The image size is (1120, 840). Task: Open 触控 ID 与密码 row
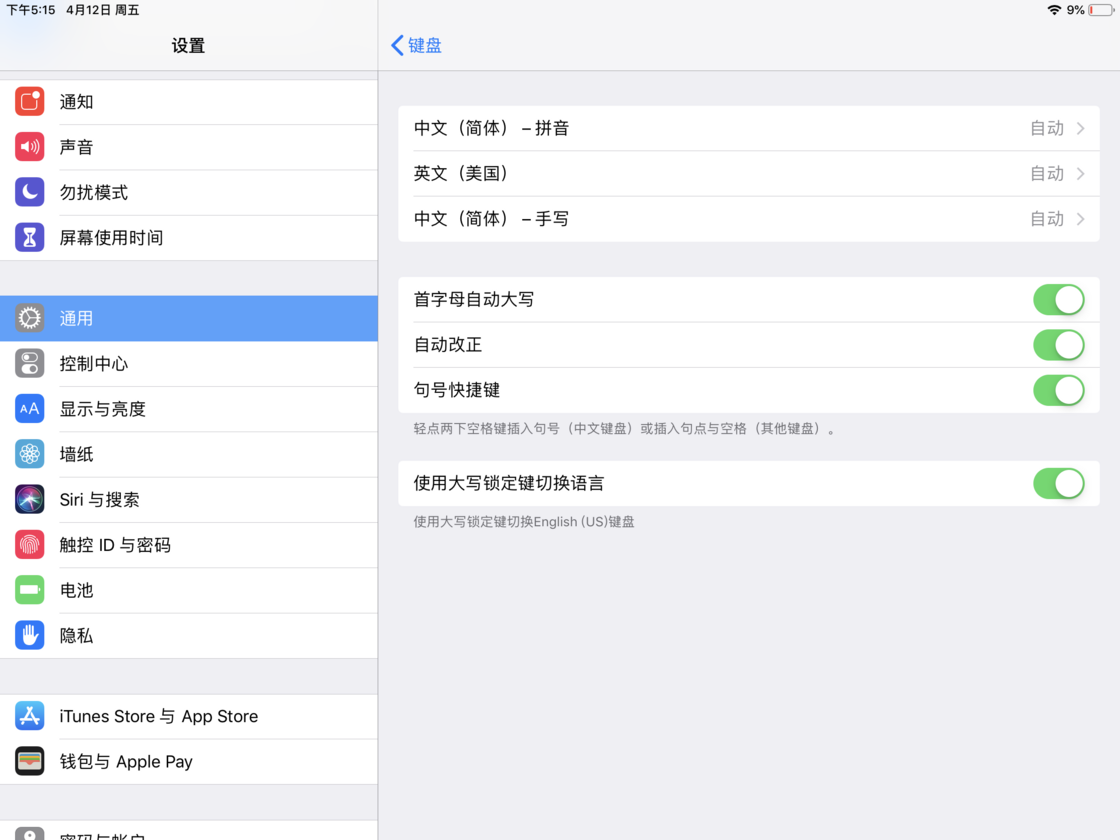[x=189, y=545]
